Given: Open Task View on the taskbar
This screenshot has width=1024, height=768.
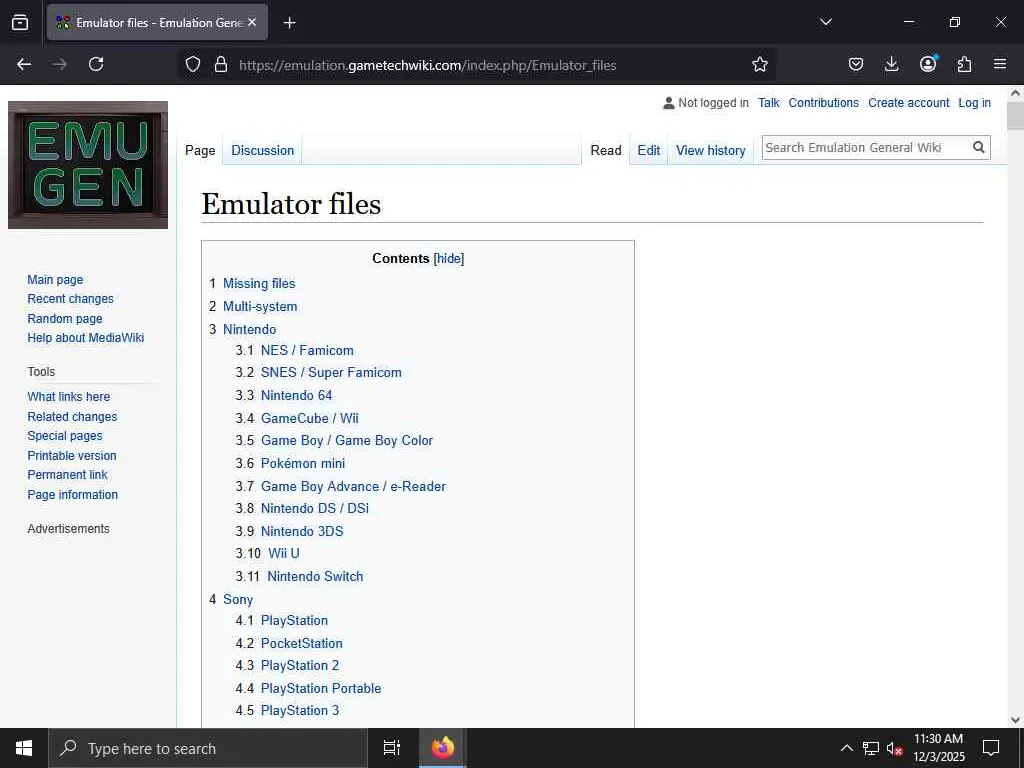Looking at the screenshot, I should coord(391,748).
